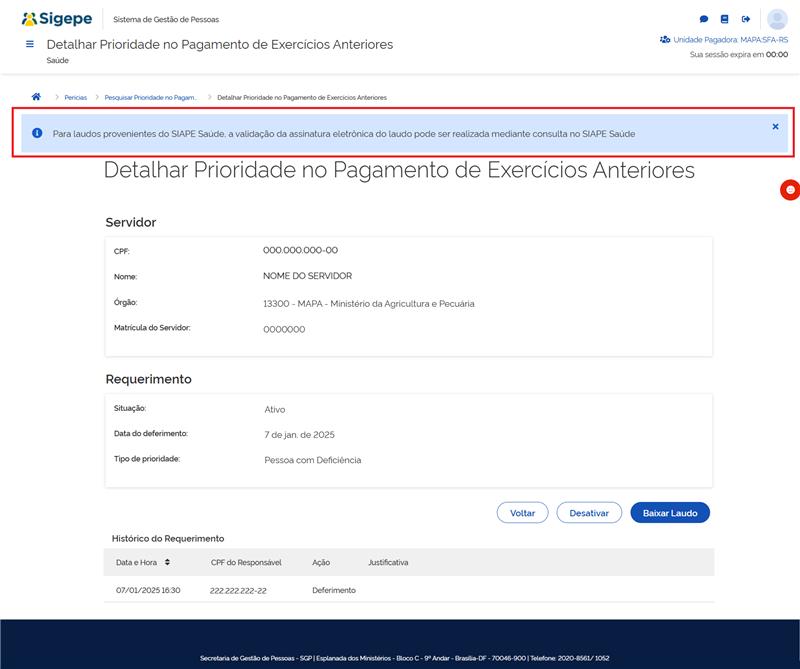Click the Desativar button
Viewport: 800px width, 669px height.
point(589,513)
